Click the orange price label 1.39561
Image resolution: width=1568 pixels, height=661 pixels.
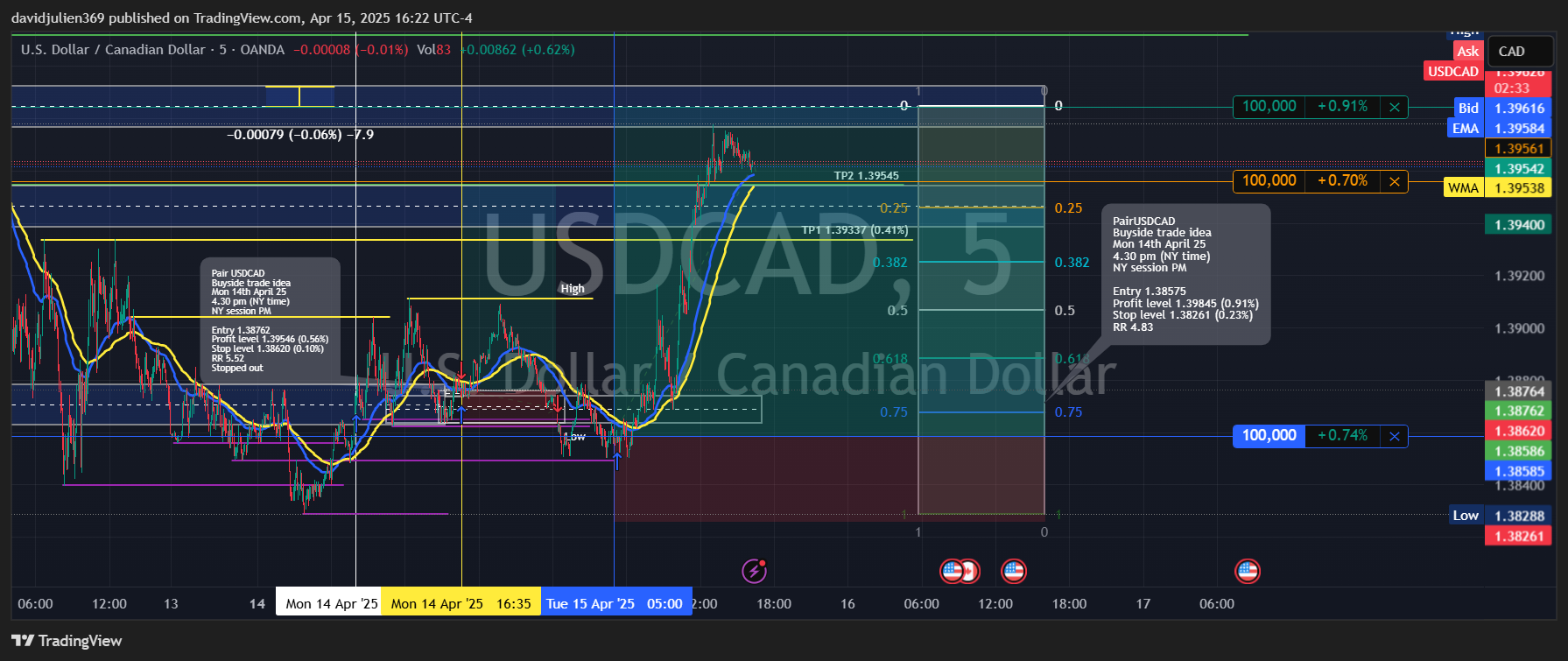(1518, 149)
